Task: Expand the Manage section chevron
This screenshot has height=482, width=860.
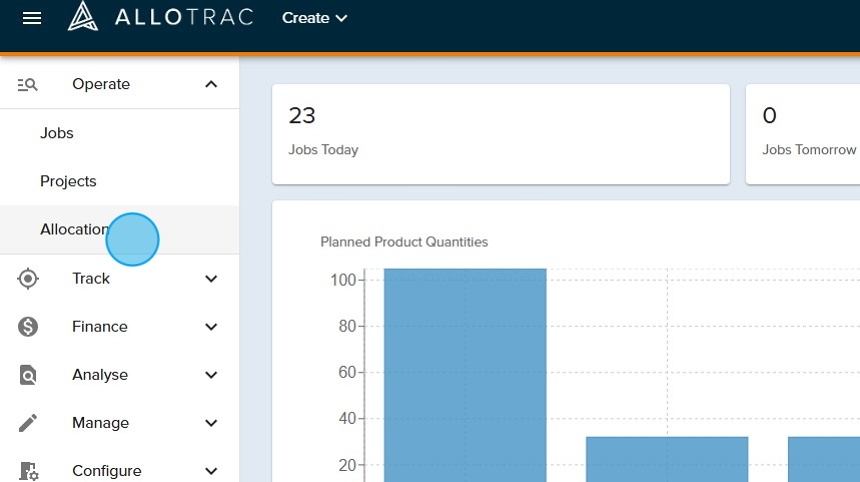Action: (211, 423)
